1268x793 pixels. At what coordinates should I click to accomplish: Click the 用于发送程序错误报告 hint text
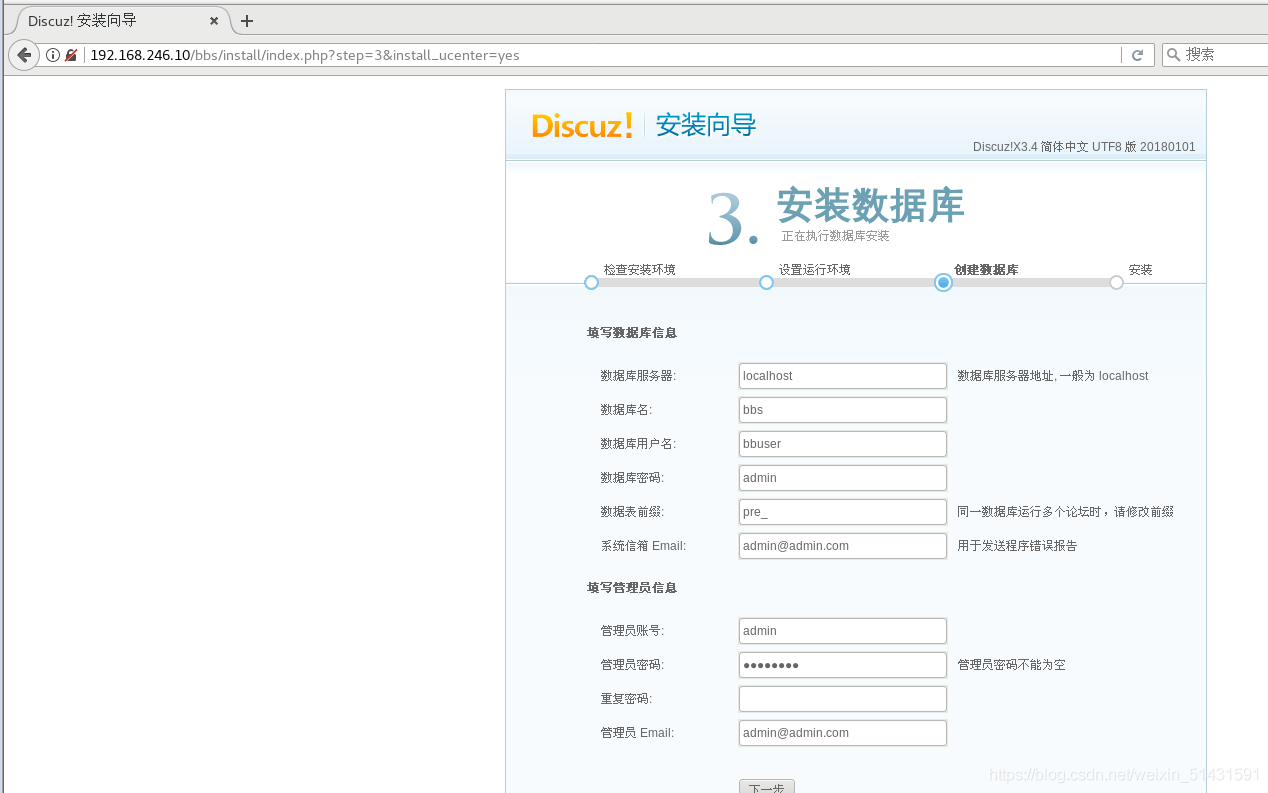[x=1017, y=546]
